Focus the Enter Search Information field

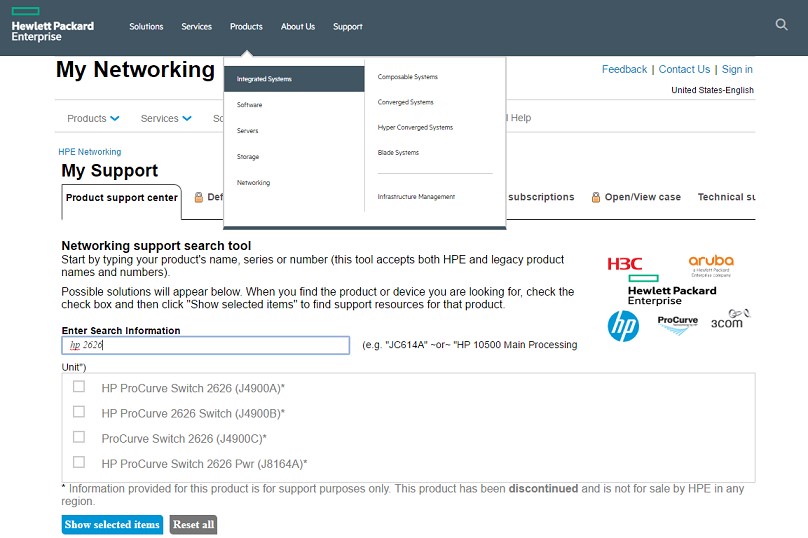coord(206,345)
